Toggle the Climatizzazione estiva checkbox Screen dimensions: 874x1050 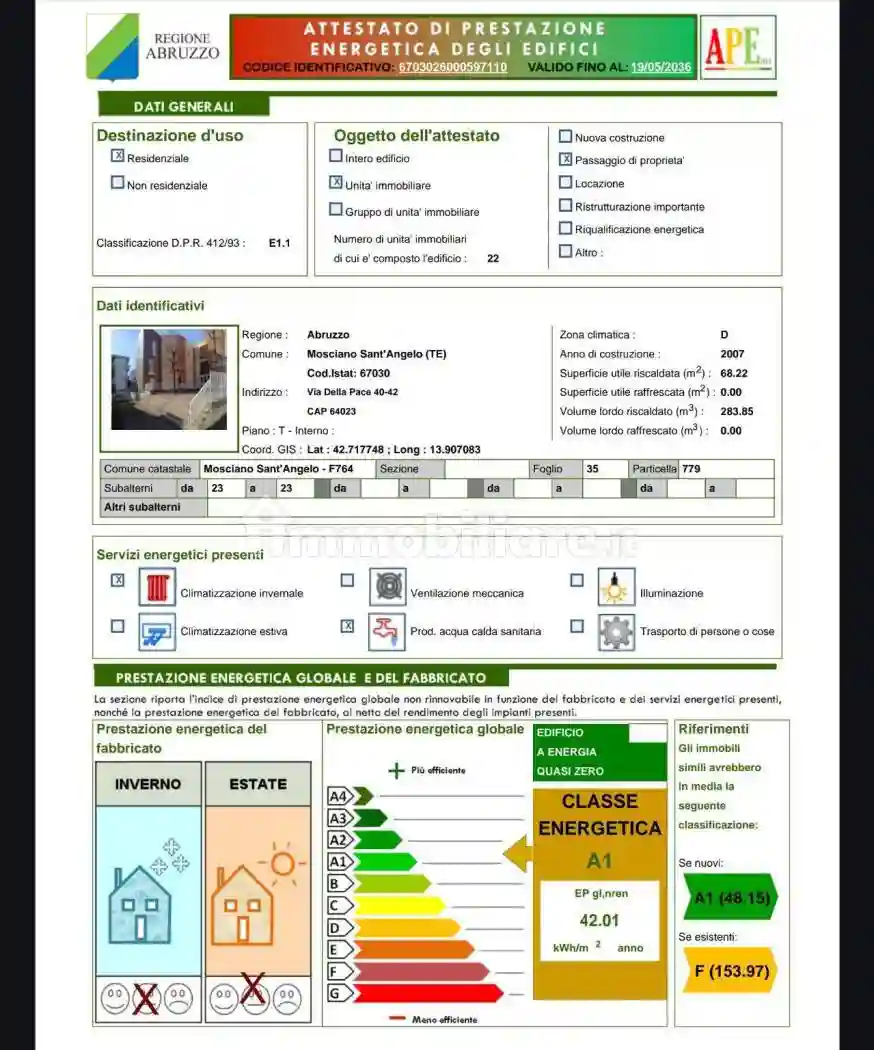pos(118,626)
